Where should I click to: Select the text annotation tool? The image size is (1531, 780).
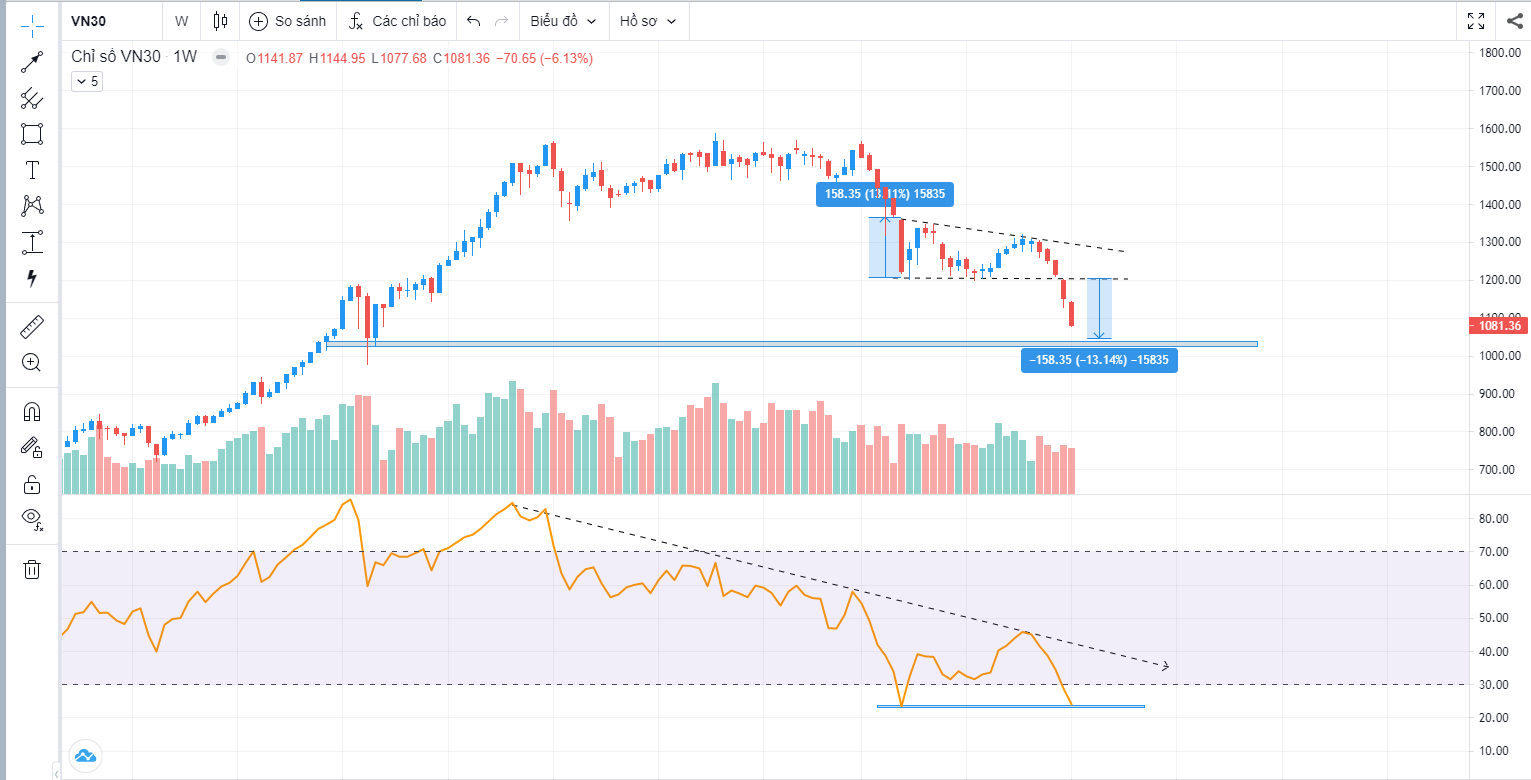coord(33,170)
